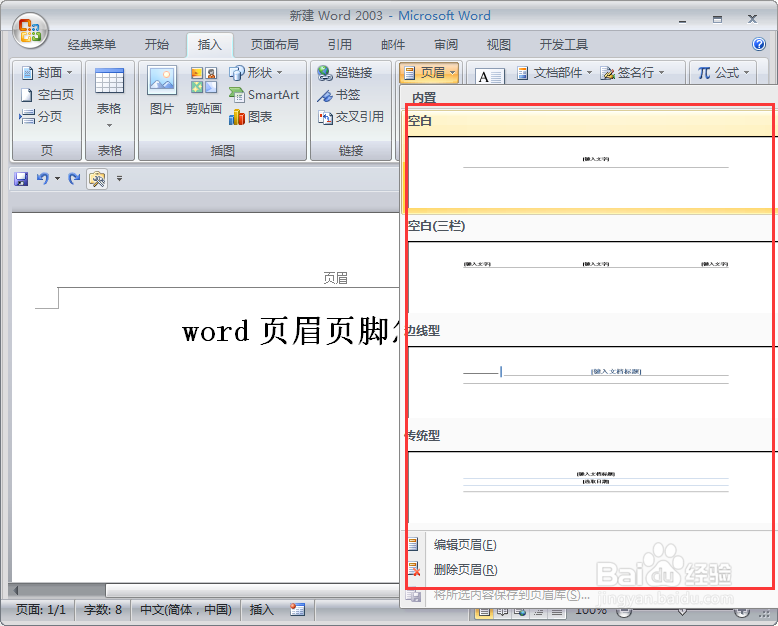Insert a blank page (空白页)
The image size is (778, 626).
click(x=48, y=95)
